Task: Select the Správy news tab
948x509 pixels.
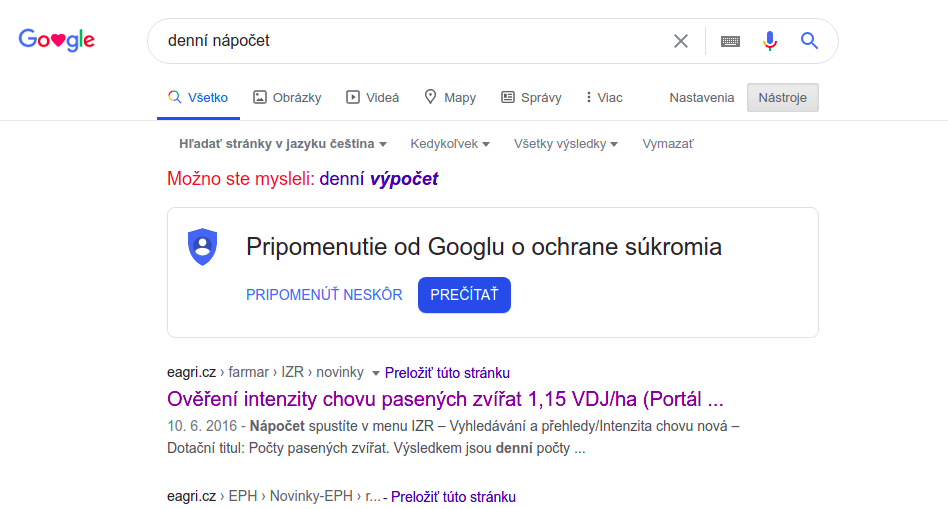Action: point(531,98)
